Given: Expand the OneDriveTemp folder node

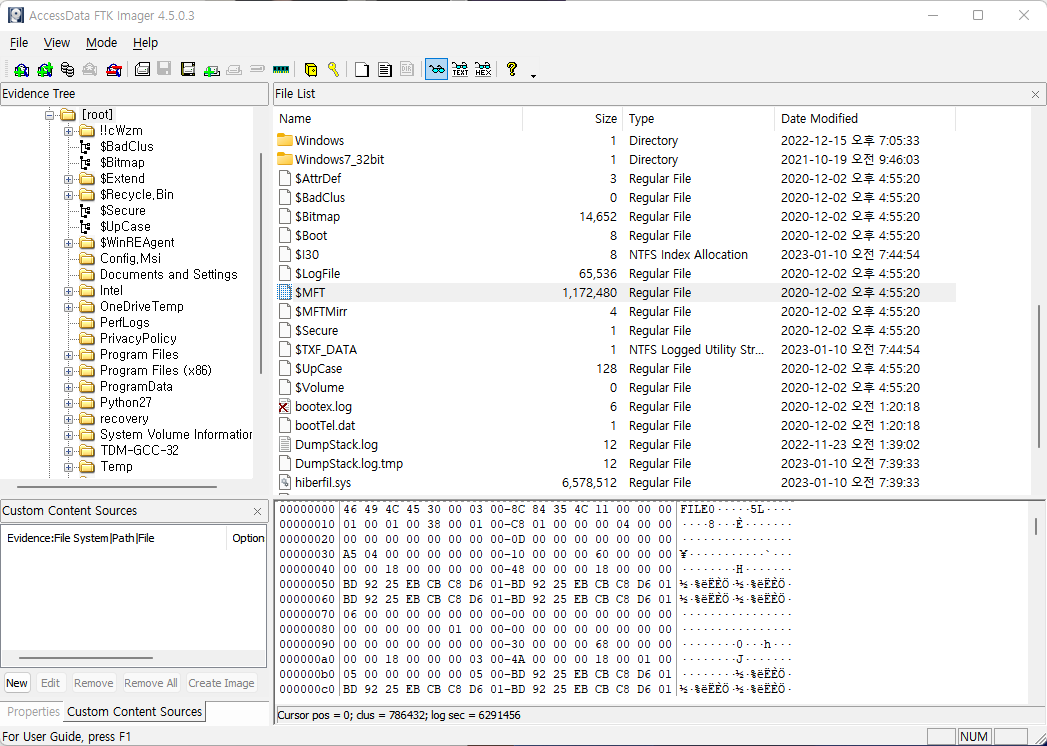Looking at the screenshot, I should [68, 307].
